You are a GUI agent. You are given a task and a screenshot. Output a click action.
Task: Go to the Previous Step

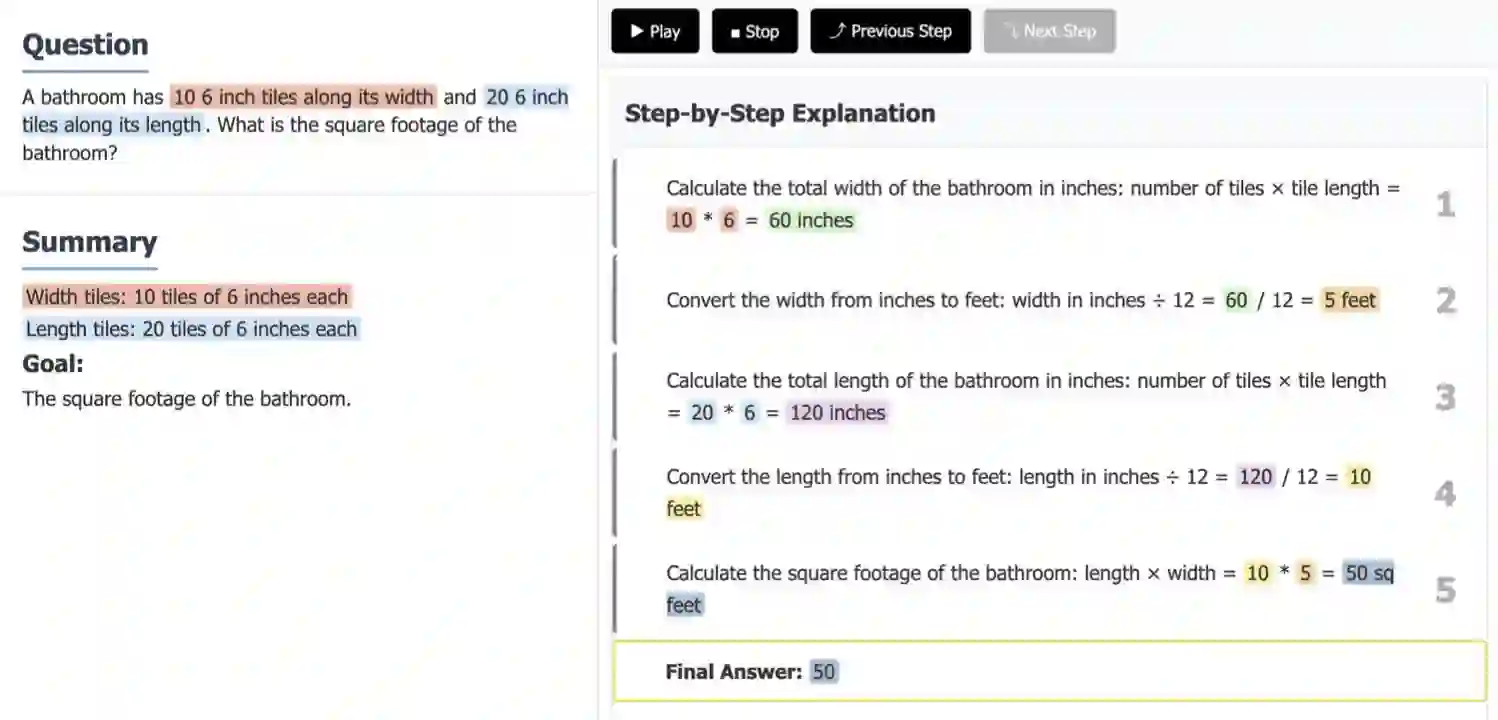point(890,31)
